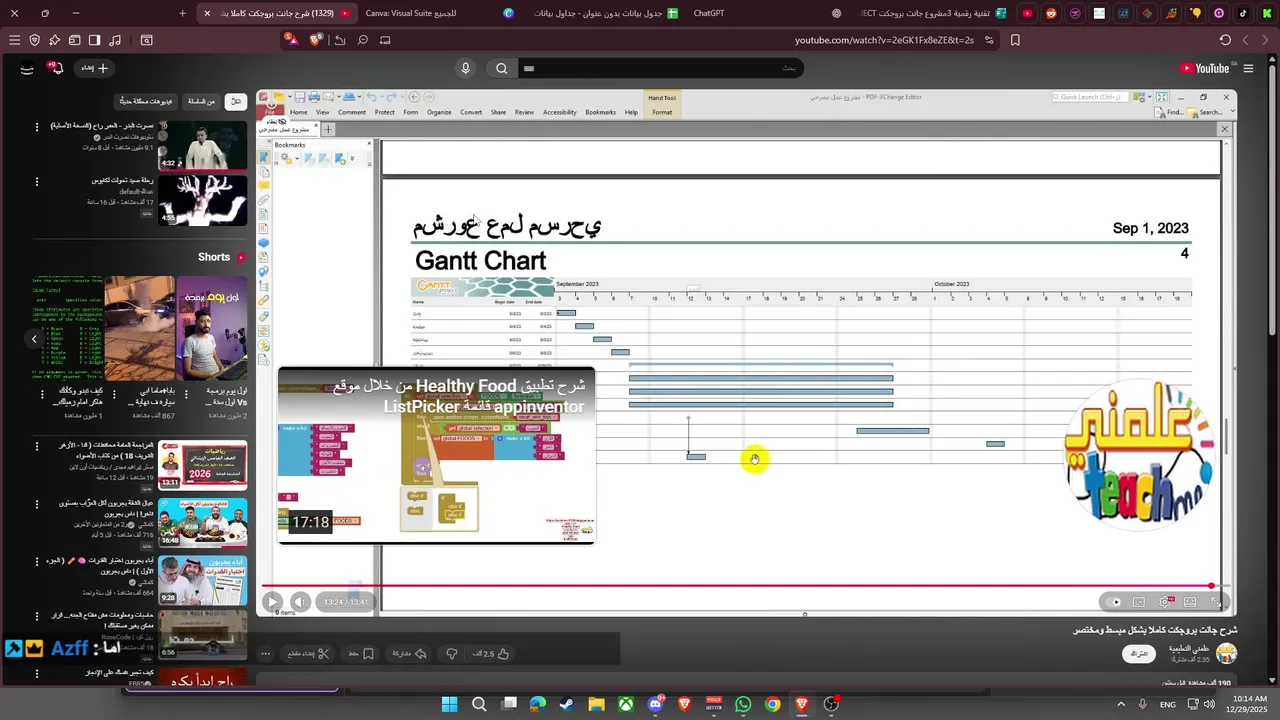Select the 'من السلسلة' filter chip
Viewport: 1280px width, 720px height.
tap(202, 102)
